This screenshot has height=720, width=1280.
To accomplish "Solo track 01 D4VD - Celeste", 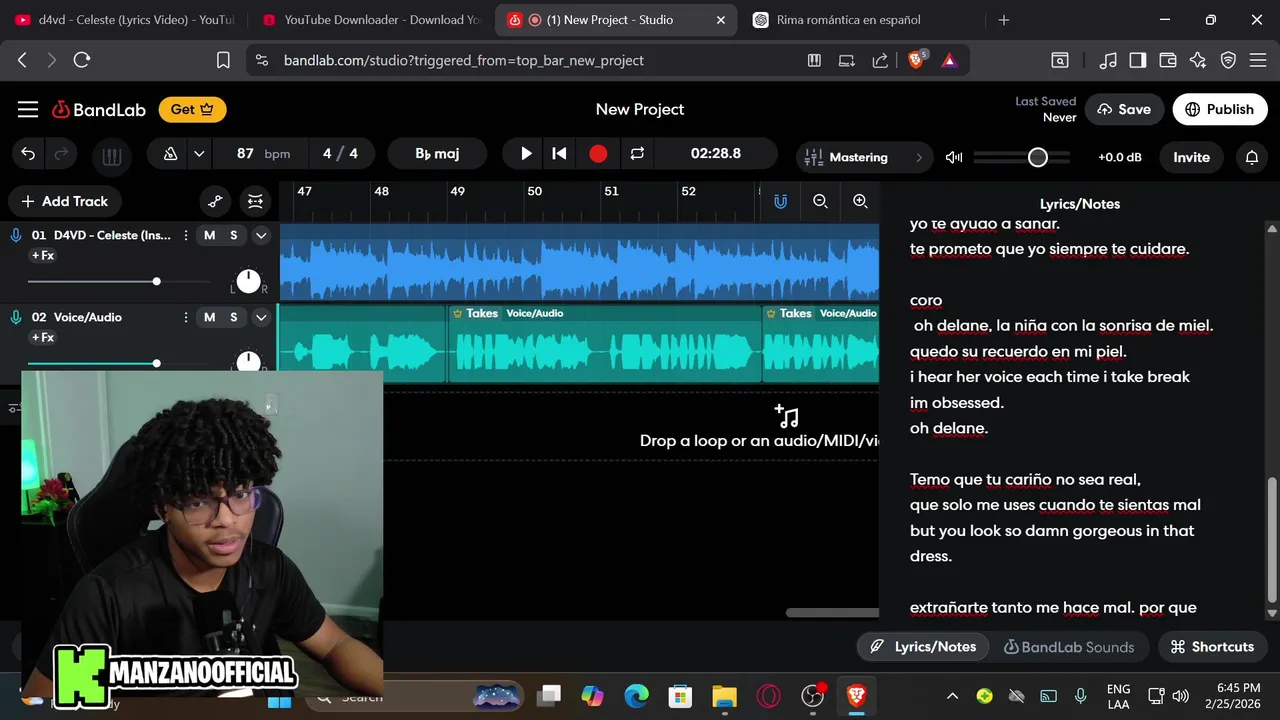I will [234, 235].
